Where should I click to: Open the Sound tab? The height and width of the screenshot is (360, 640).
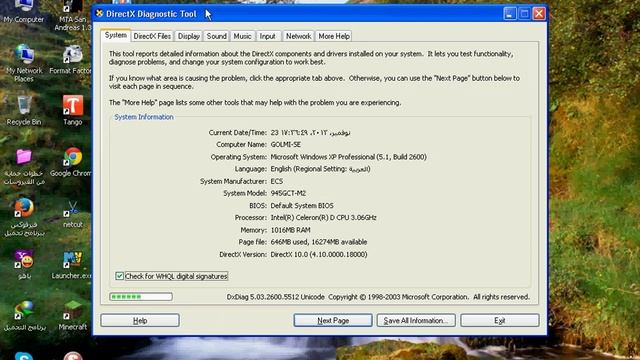coord(216,36)
